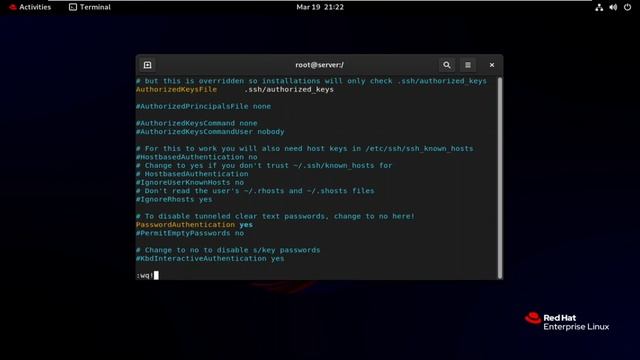The image size is (640, 360).
Task: Click the yes value after PasswordAuthentication
Action: [x=246, y=224]
